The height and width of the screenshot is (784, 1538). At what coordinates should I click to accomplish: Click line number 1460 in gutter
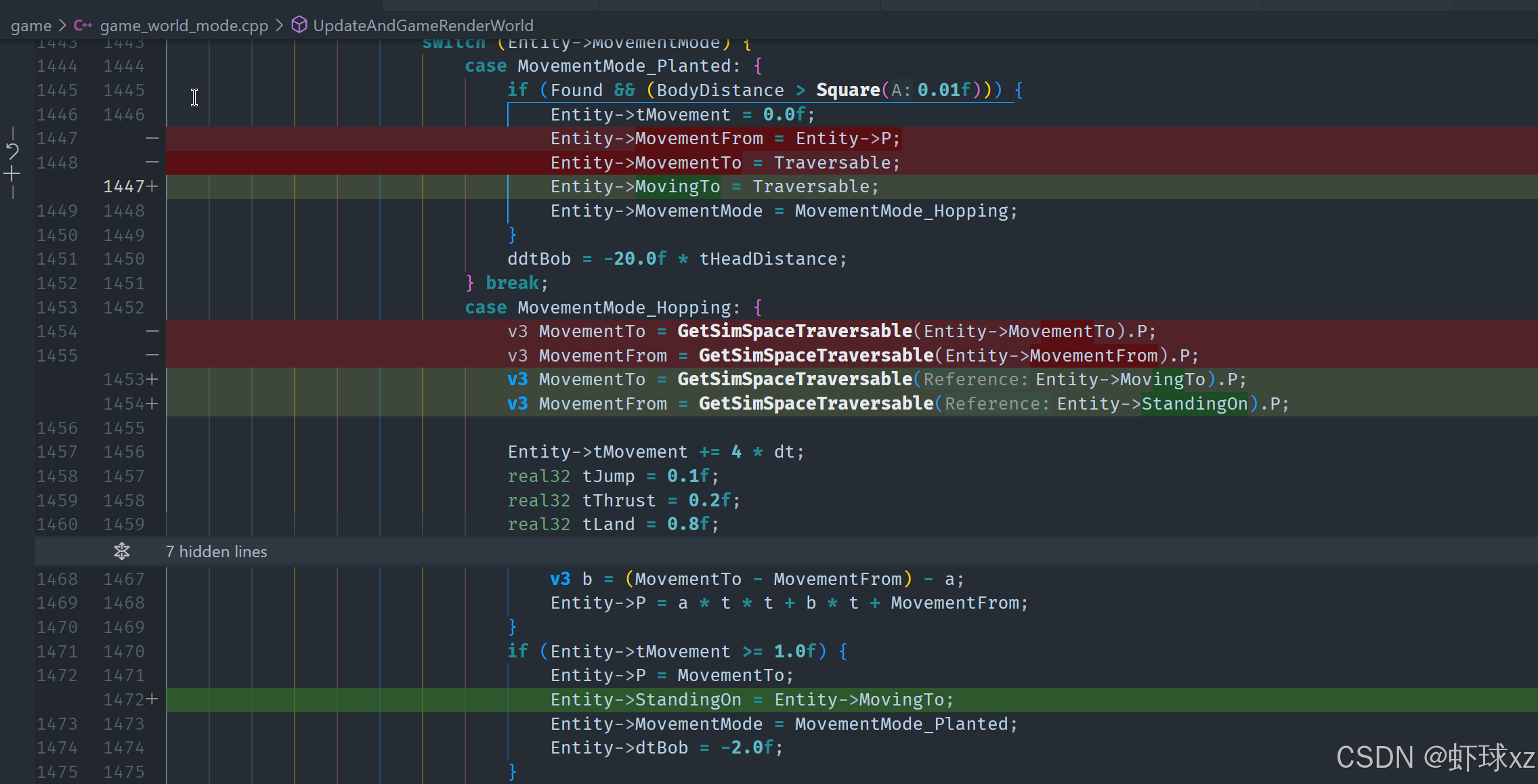pos(57,524)
